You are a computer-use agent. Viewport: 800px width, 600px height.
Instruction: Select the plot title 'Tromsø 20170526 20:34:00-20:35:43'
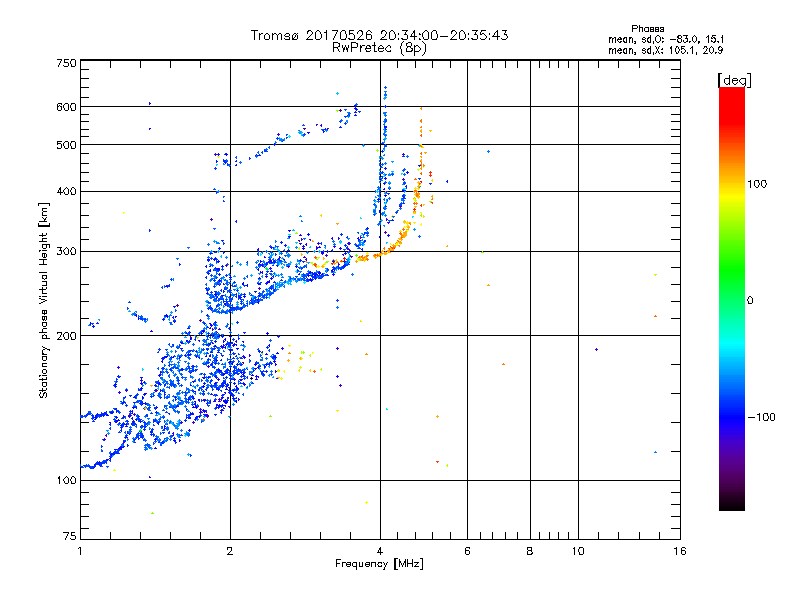[379, 35]
